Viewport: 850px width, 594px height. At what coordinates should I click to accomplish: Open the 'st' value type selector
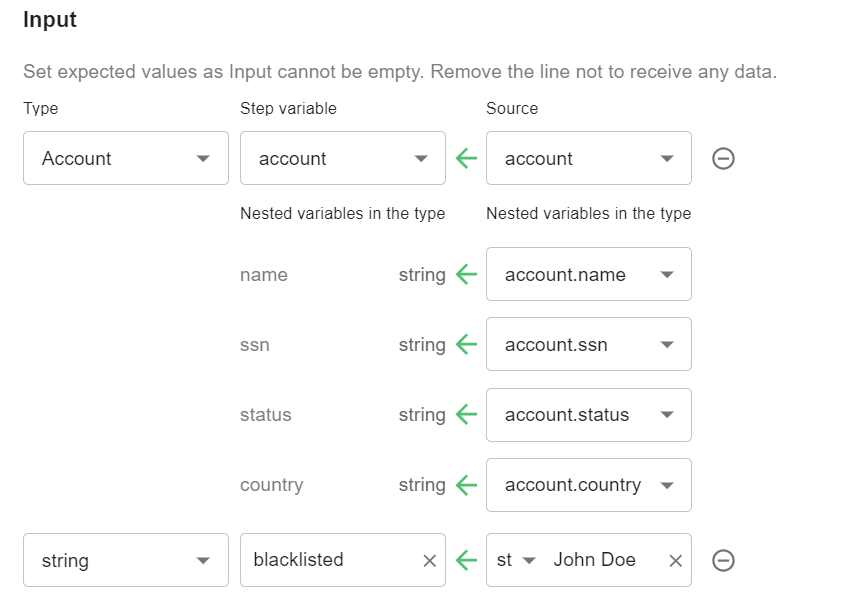(516, 560)
